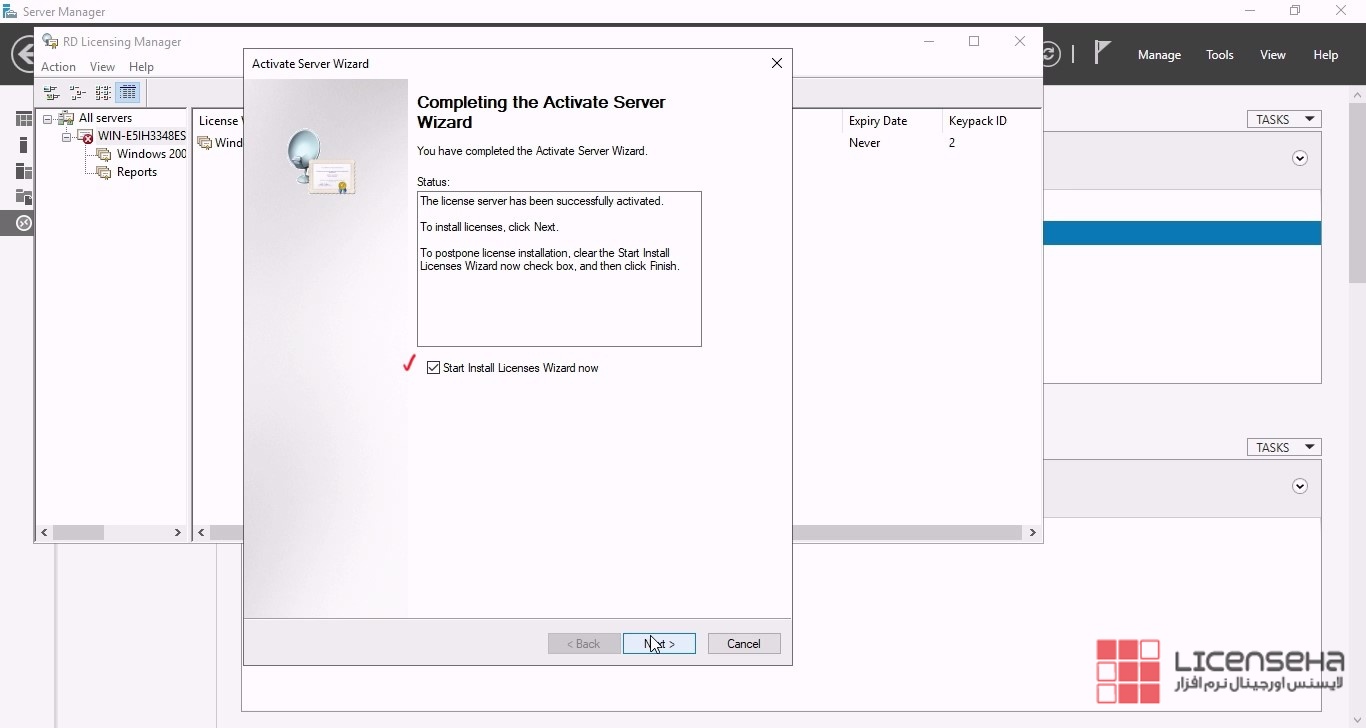The image size is (1366, 728).
Task: Cancel the Activate Server Wizard
Action: [x=744, y=644]
